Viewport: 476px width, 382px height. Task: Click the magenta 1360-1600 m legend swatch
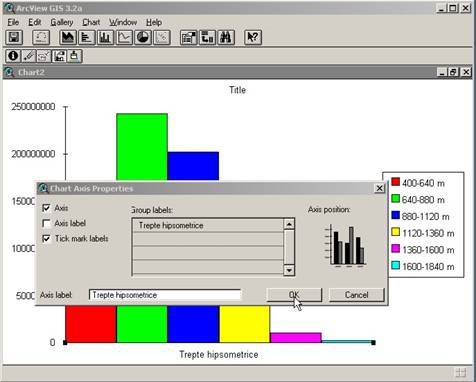pos(395,249)
